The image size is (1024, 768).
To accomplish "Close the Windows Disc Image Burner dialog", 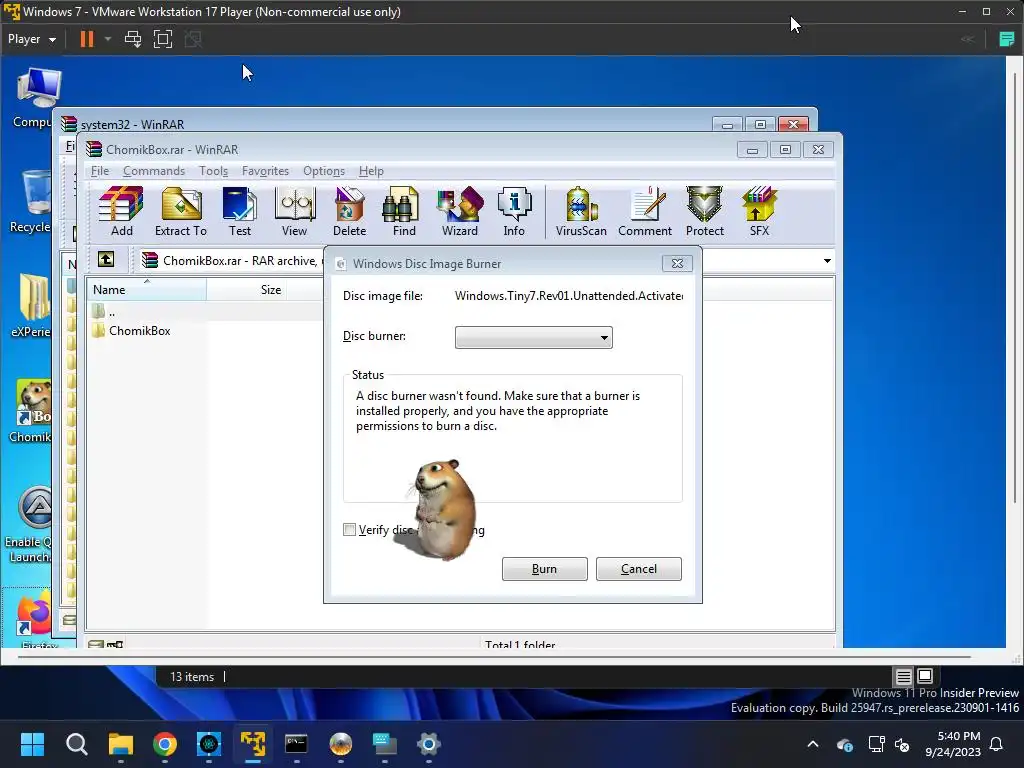I will coord(677,263).
